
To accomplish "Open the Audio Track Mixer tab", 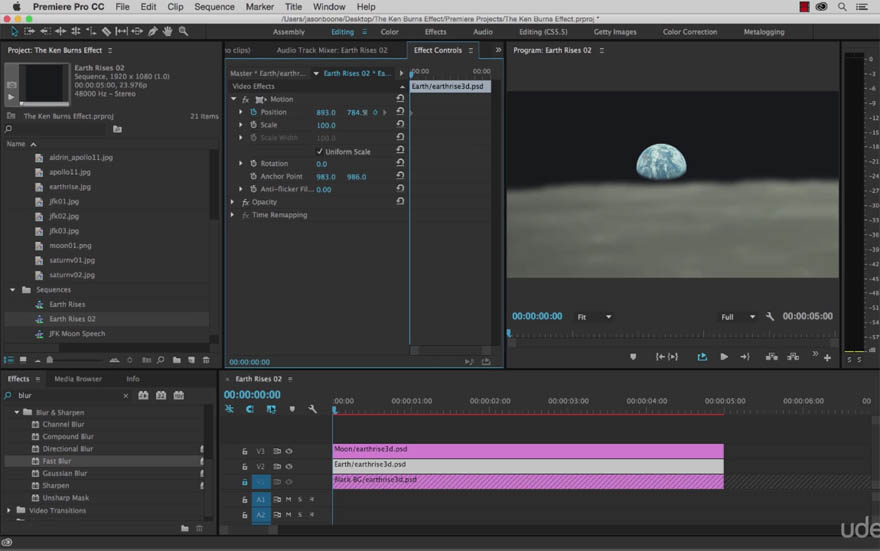I will tap(332, 50).
